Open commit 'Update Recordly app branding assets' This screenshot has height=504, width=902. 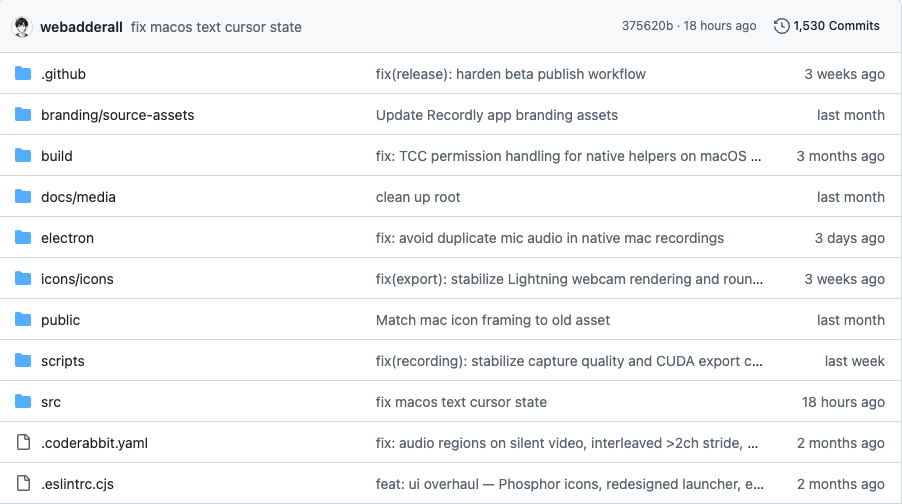click(496, 115)
